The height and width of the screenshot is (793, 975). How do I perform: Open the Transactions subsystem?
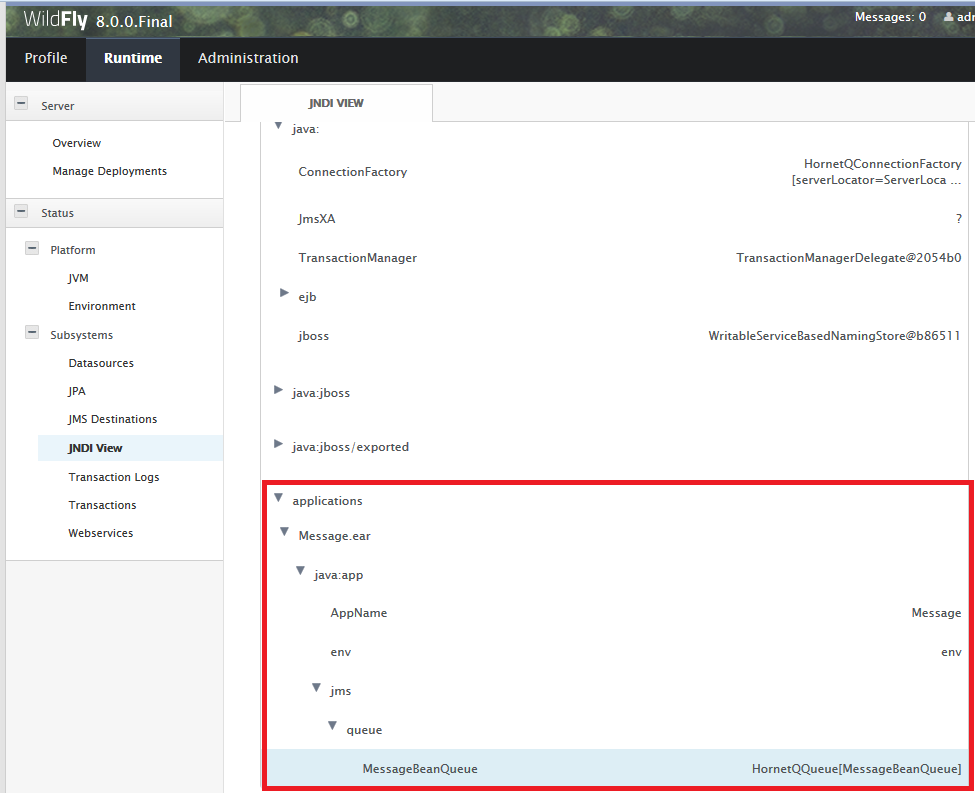(102, 505)
